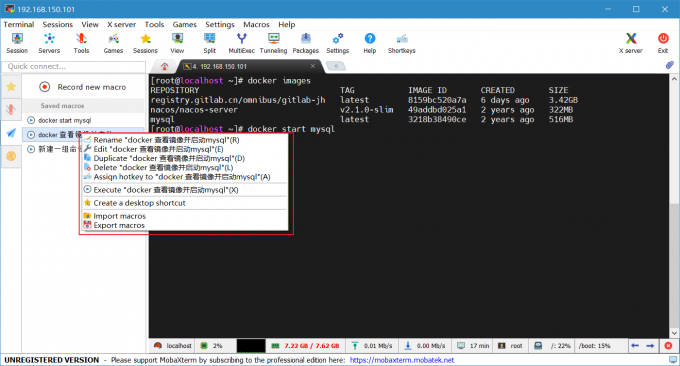Open the Games menu

click(x=184, y=24)
